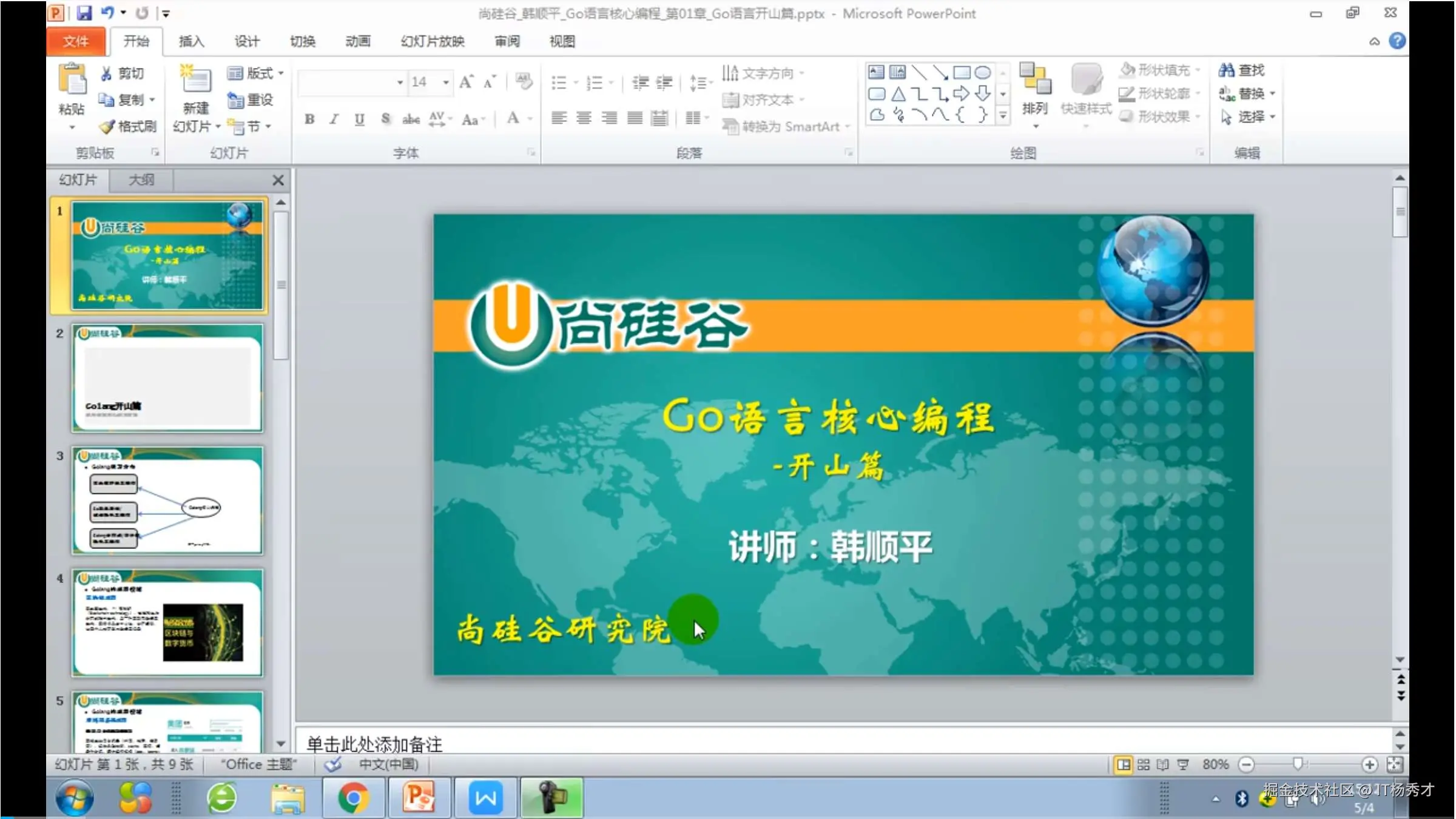Click the Format Painter (格式刷) icon
The width and height of the screenshot is (1456, 819).
tap(107, 127)
